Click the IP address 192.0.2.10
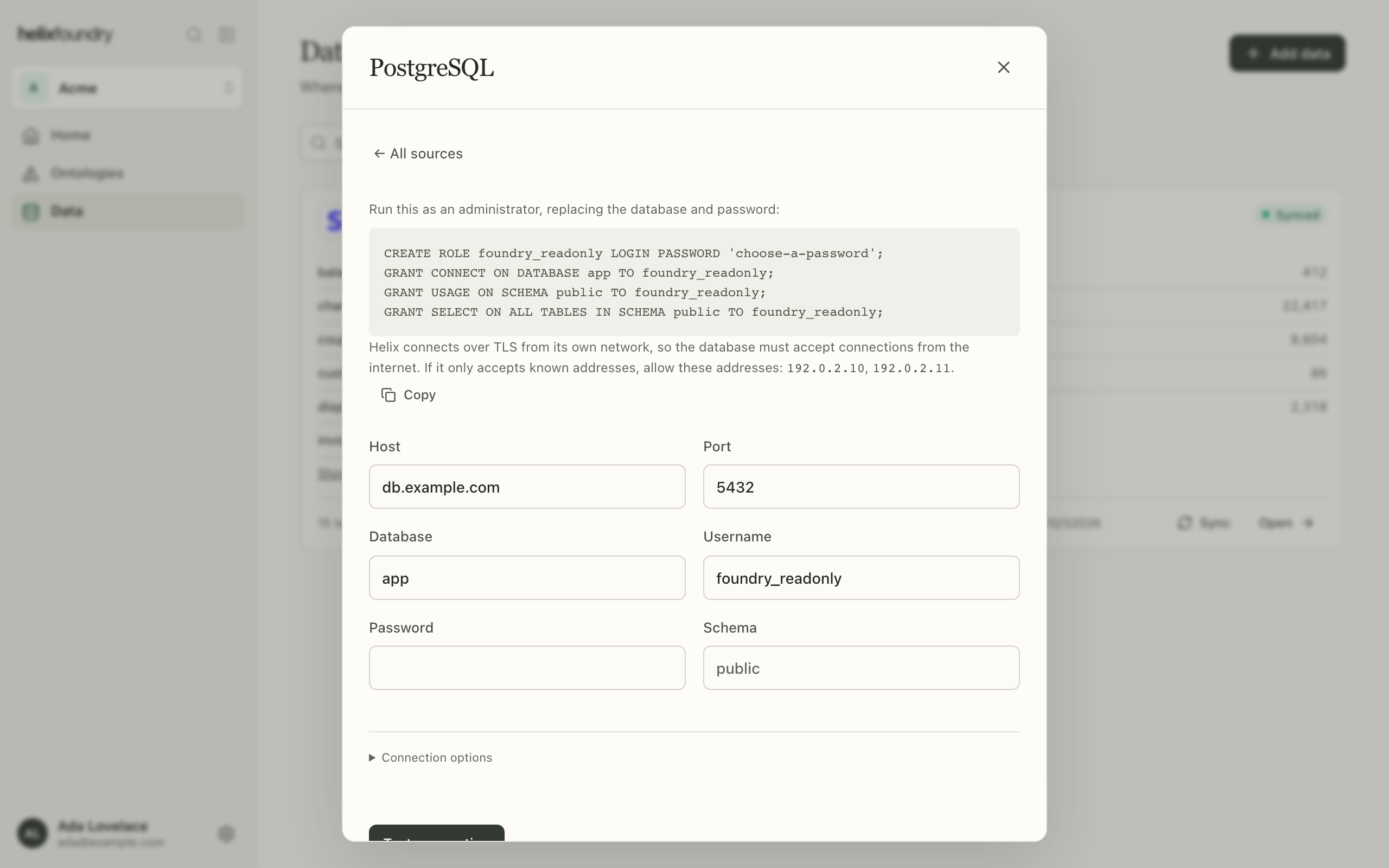The image size is (1389, 868). point(826,368)
